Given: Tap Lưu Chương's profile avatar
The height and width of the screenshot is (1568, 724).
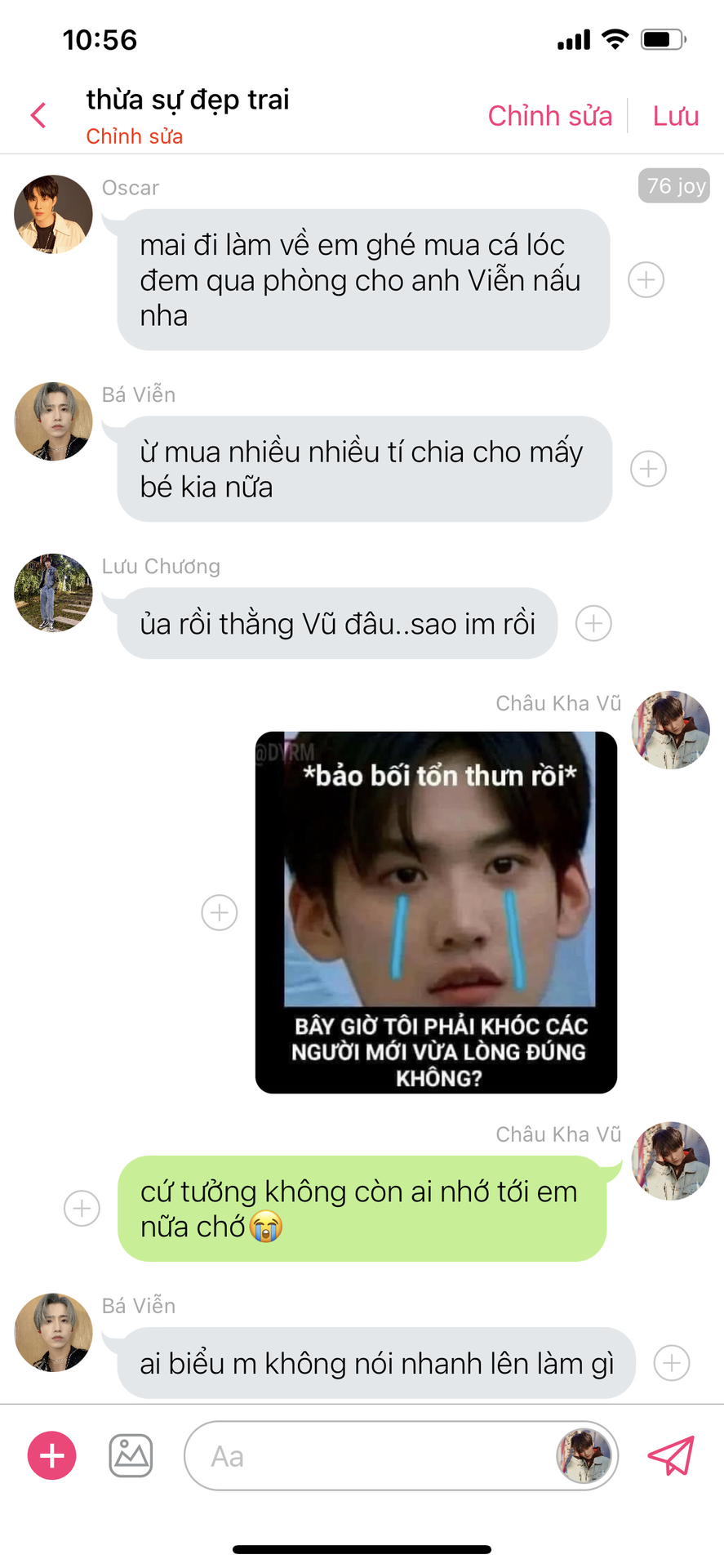Looking at the screenshot, I should 53,593.
